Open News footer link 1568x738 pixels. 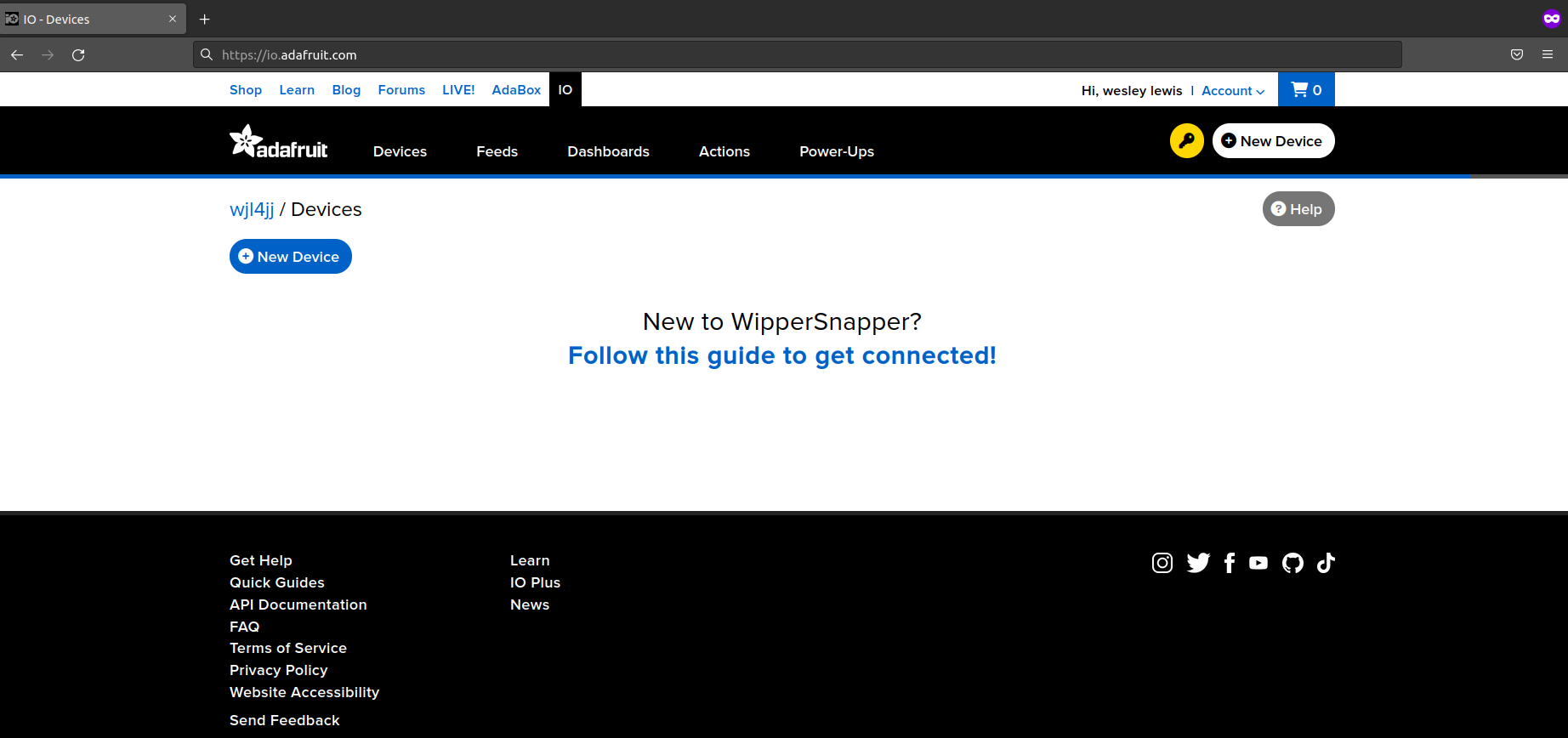530,605
